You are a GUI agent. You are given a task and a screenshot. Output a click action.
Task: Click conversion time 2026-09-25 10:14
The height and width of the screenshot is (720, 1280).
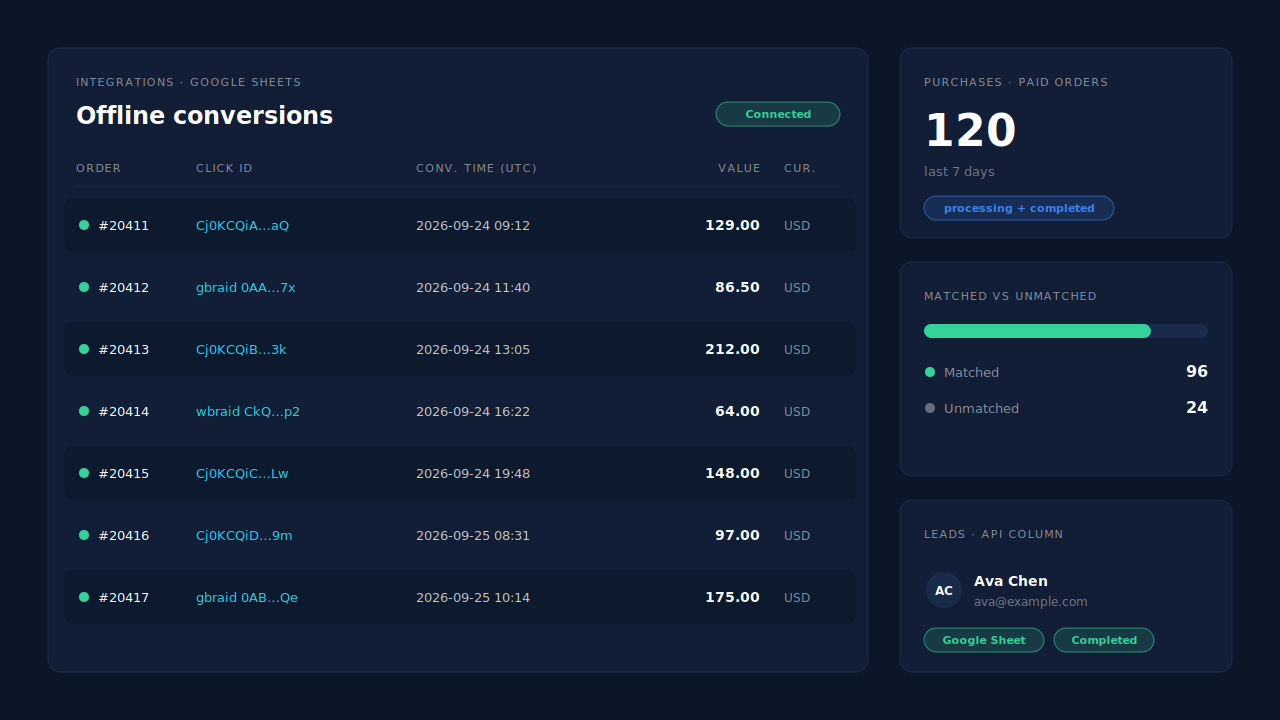click(473, 598)
